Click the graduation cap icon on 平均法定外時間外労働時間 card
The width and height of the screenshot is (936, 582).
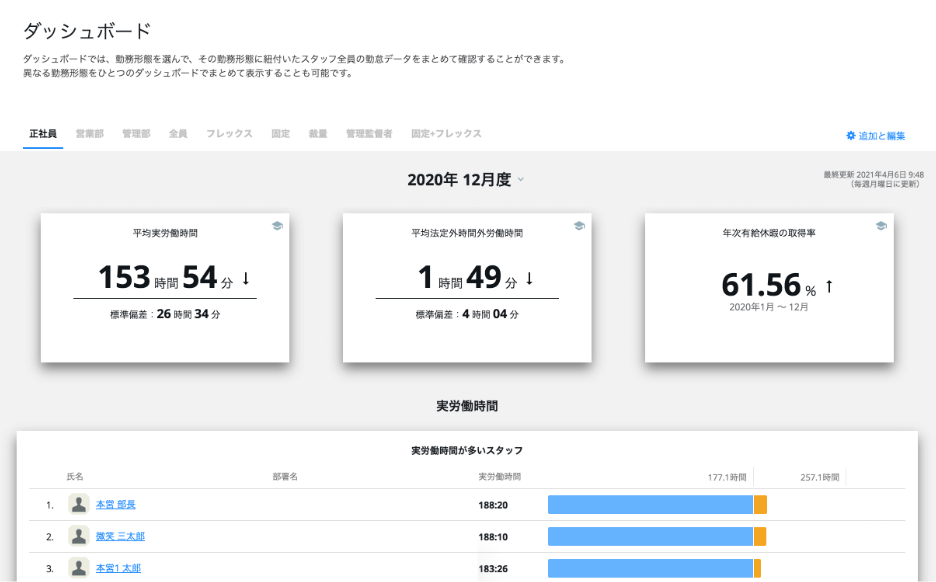pos(579,226)
